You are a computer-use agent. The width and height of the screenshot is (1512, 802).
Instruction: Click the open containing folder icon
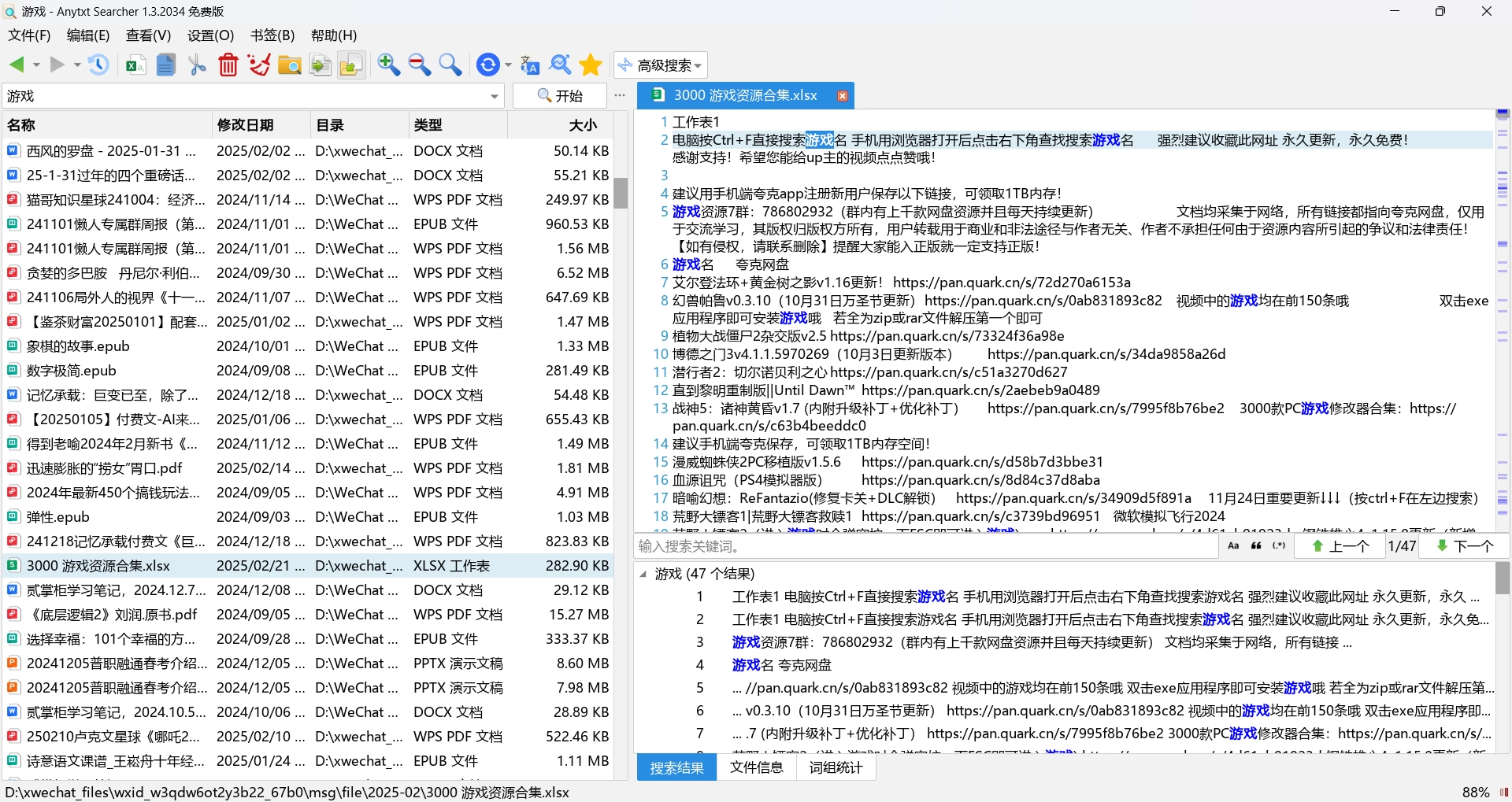(351, 65)
